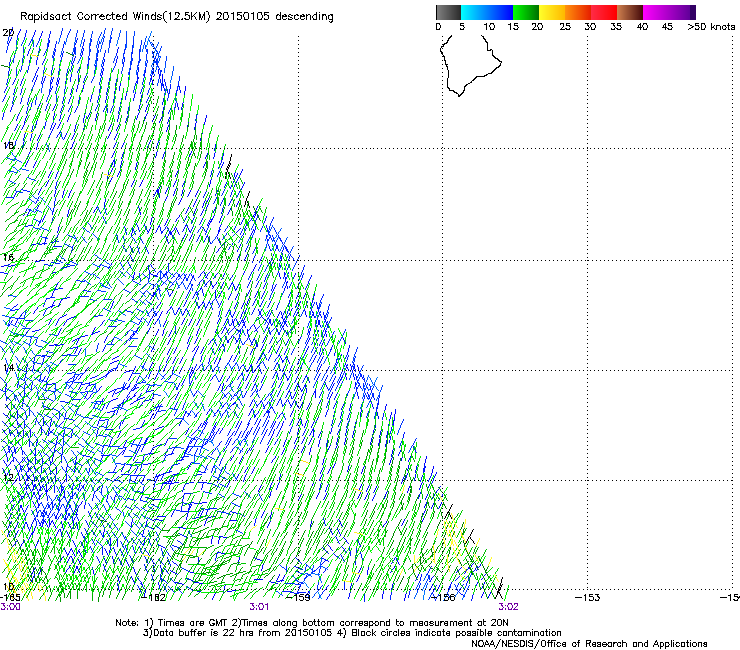The image size is (740, 650).
Task: Click the latitude label '14'
Action: click(8, 368)
